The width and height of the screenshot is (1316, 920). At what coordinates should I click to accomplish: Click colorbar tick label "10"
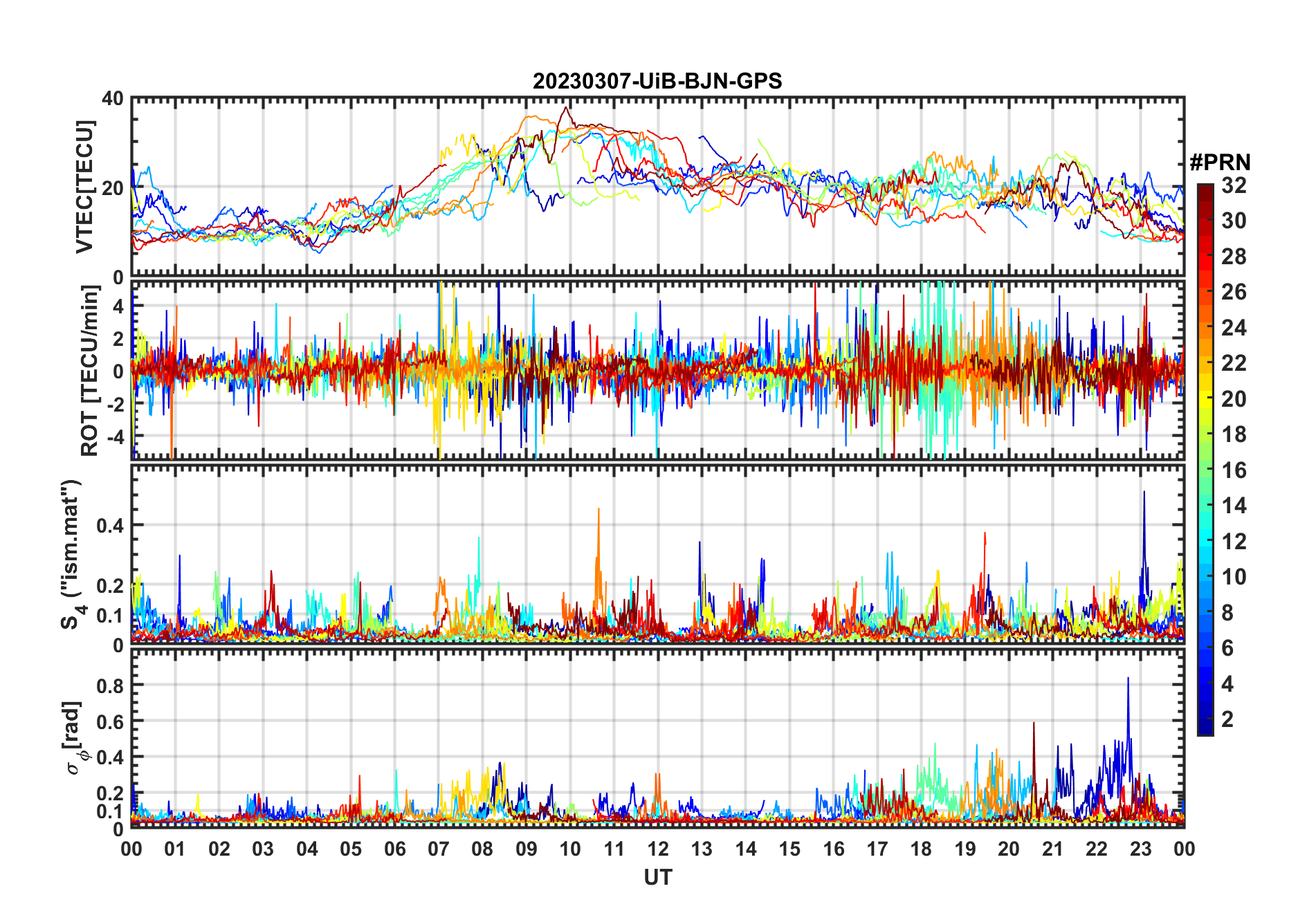(1234, 577)
